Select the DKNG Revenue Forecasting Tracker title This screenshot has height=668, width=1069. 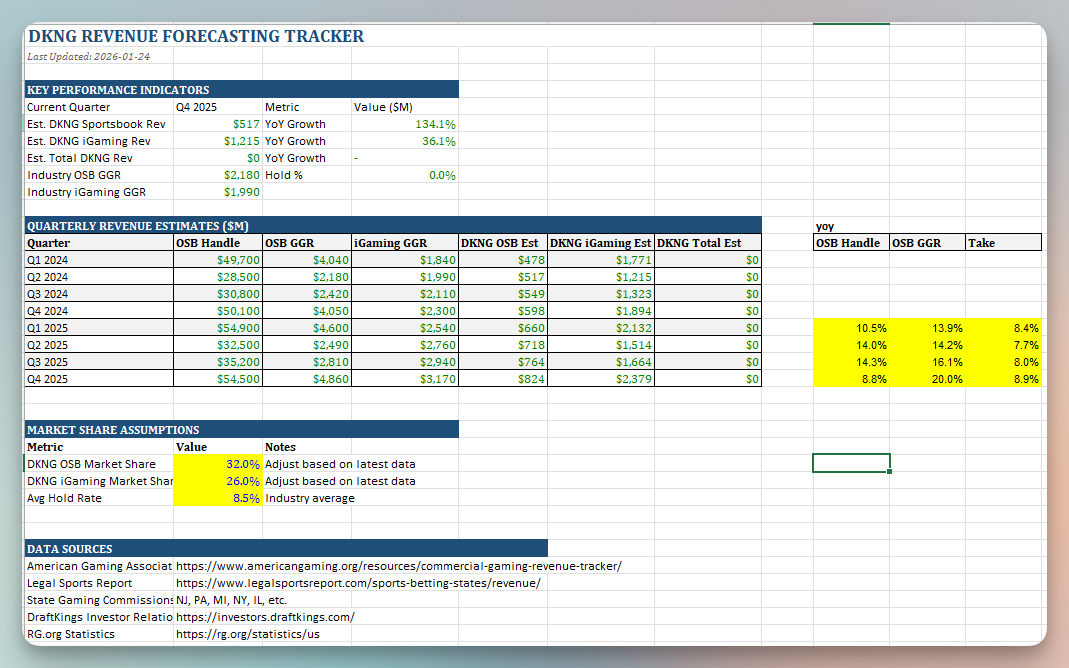[196, 36]
